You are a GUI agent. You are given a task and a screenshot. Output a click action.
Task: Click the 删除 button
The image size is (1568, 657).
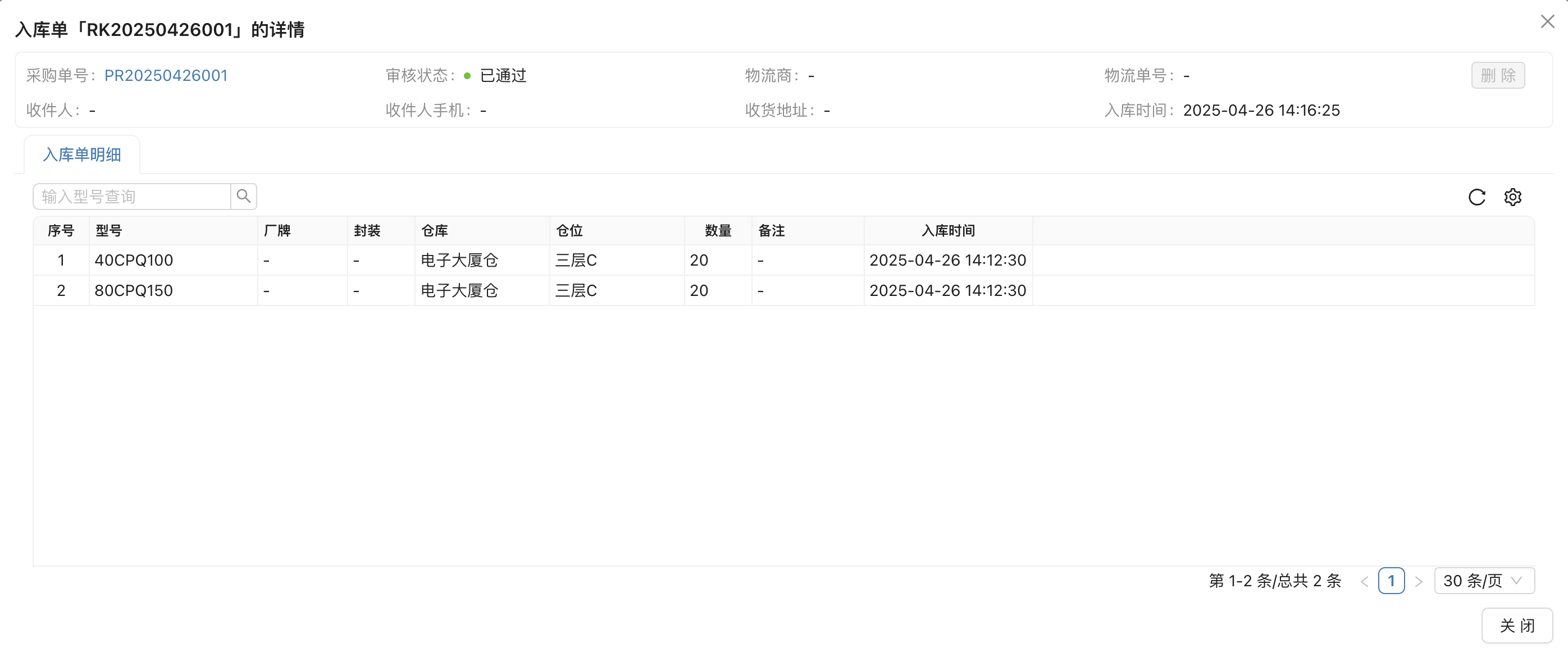click(x=1497, y=75)
